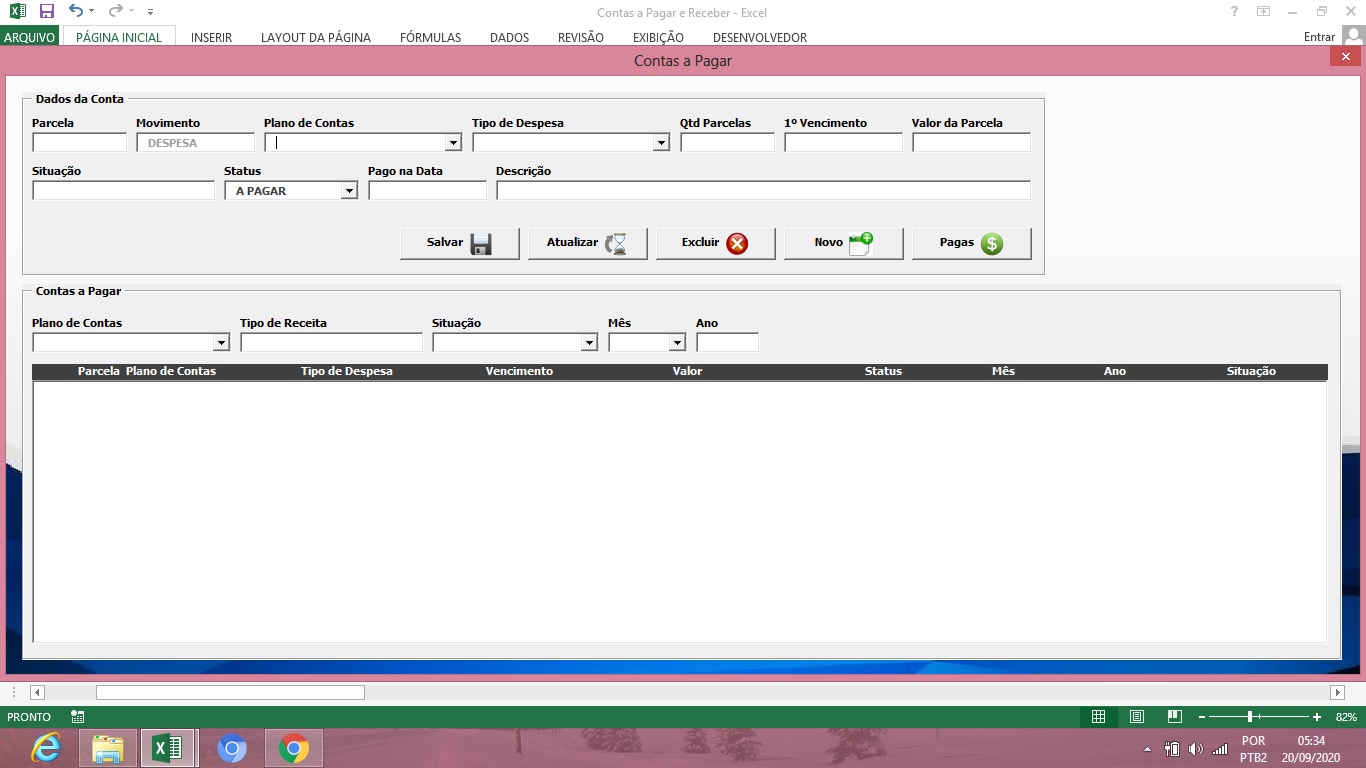Click the Excluir button
Screen dimensions: 1366x768
click(x=715, y=243)
